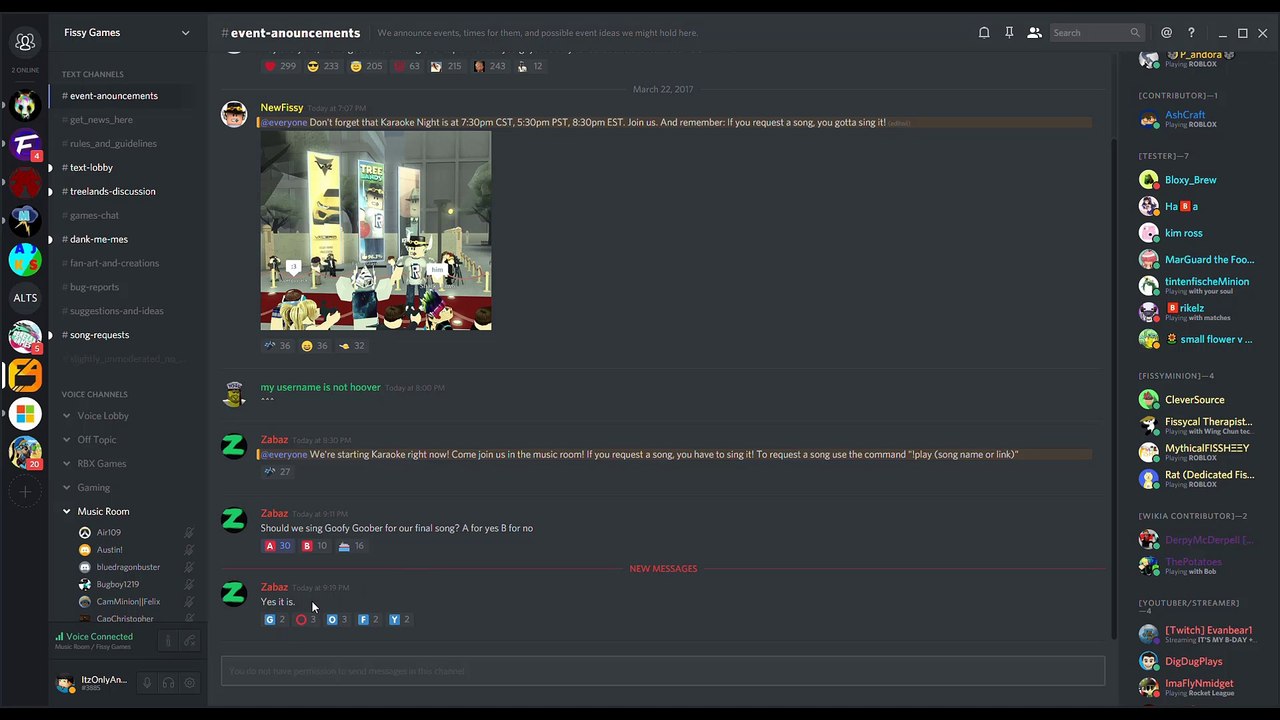Open voice connection info icon
Screen dimensions: 1280x720
pyautogui.click(x=168, y=641)
